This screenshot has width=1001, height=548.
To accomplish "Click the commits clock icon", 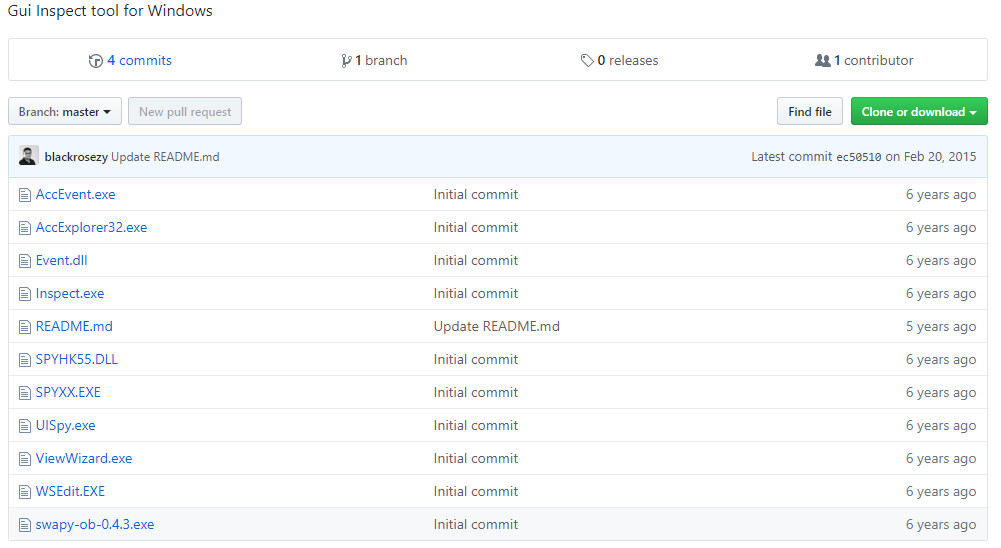I will point(96,61).
